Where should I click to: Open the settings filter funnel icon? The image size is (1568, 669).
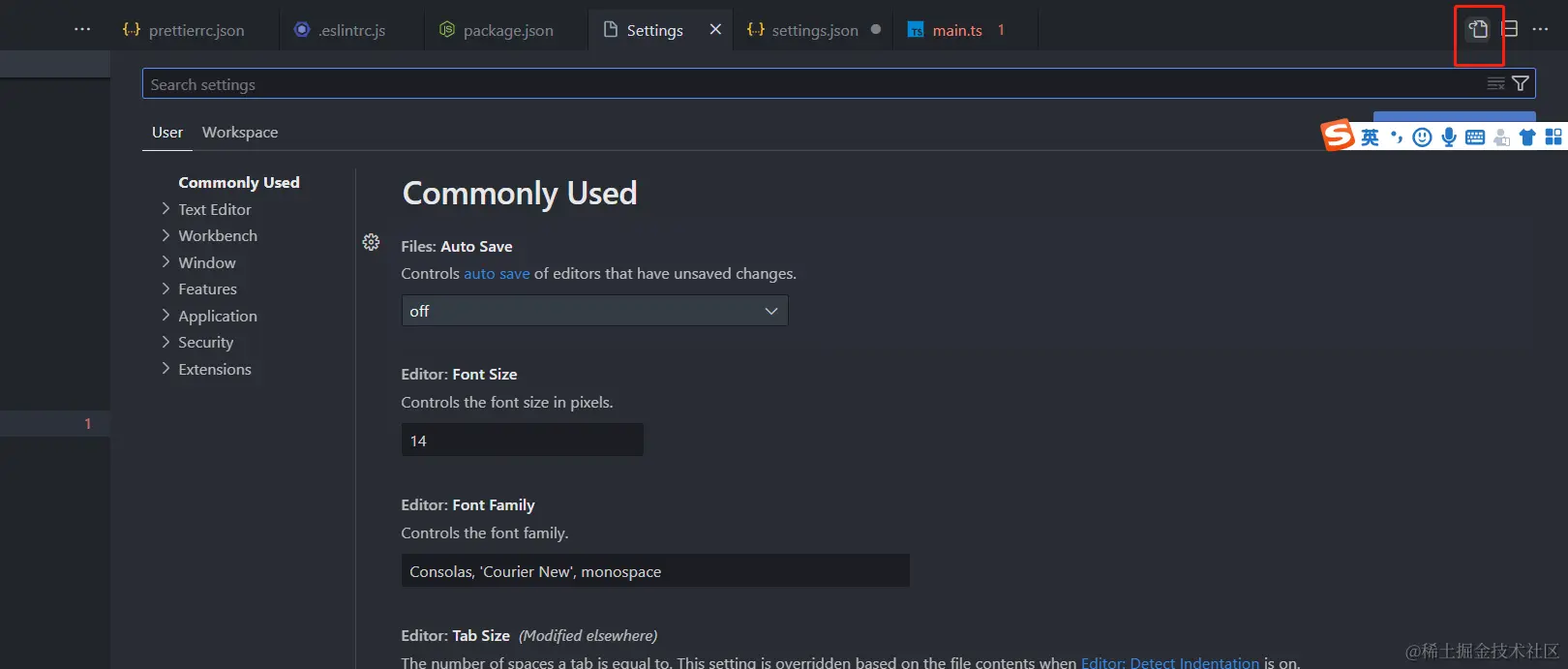[x=1521, y=84]
